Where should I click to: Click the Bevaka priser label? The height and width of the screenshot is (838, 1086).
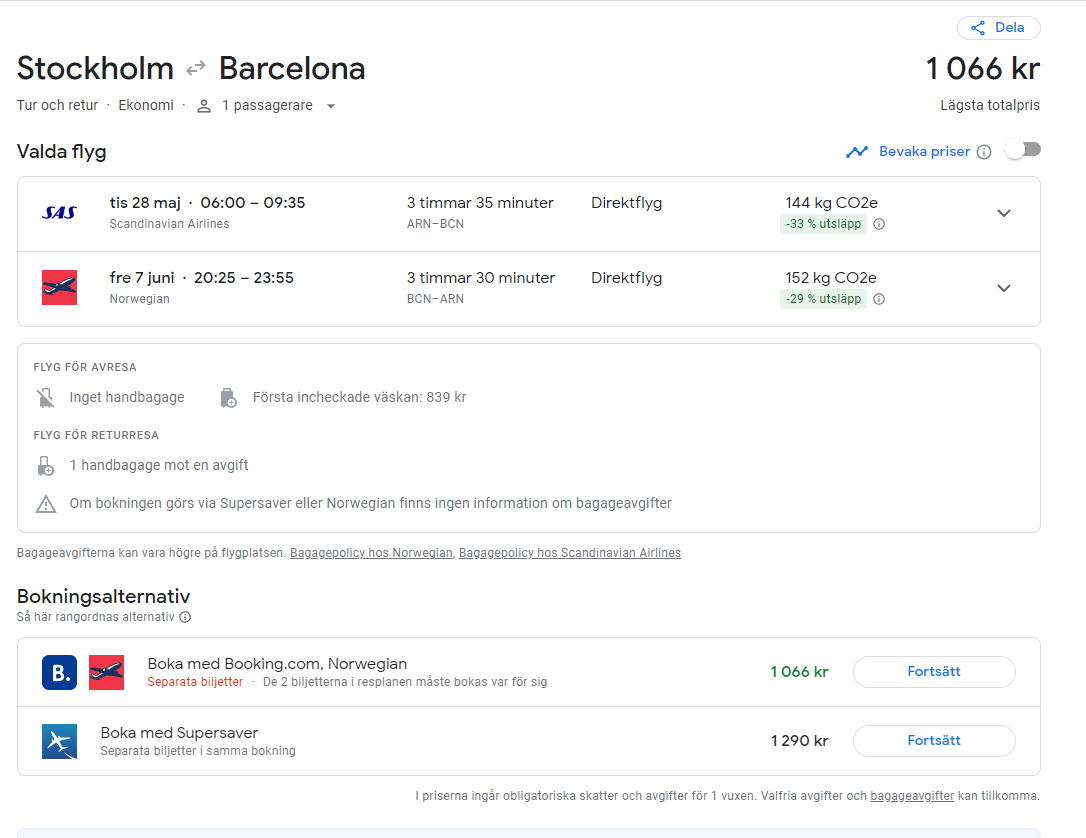click(x=924, y=152)
